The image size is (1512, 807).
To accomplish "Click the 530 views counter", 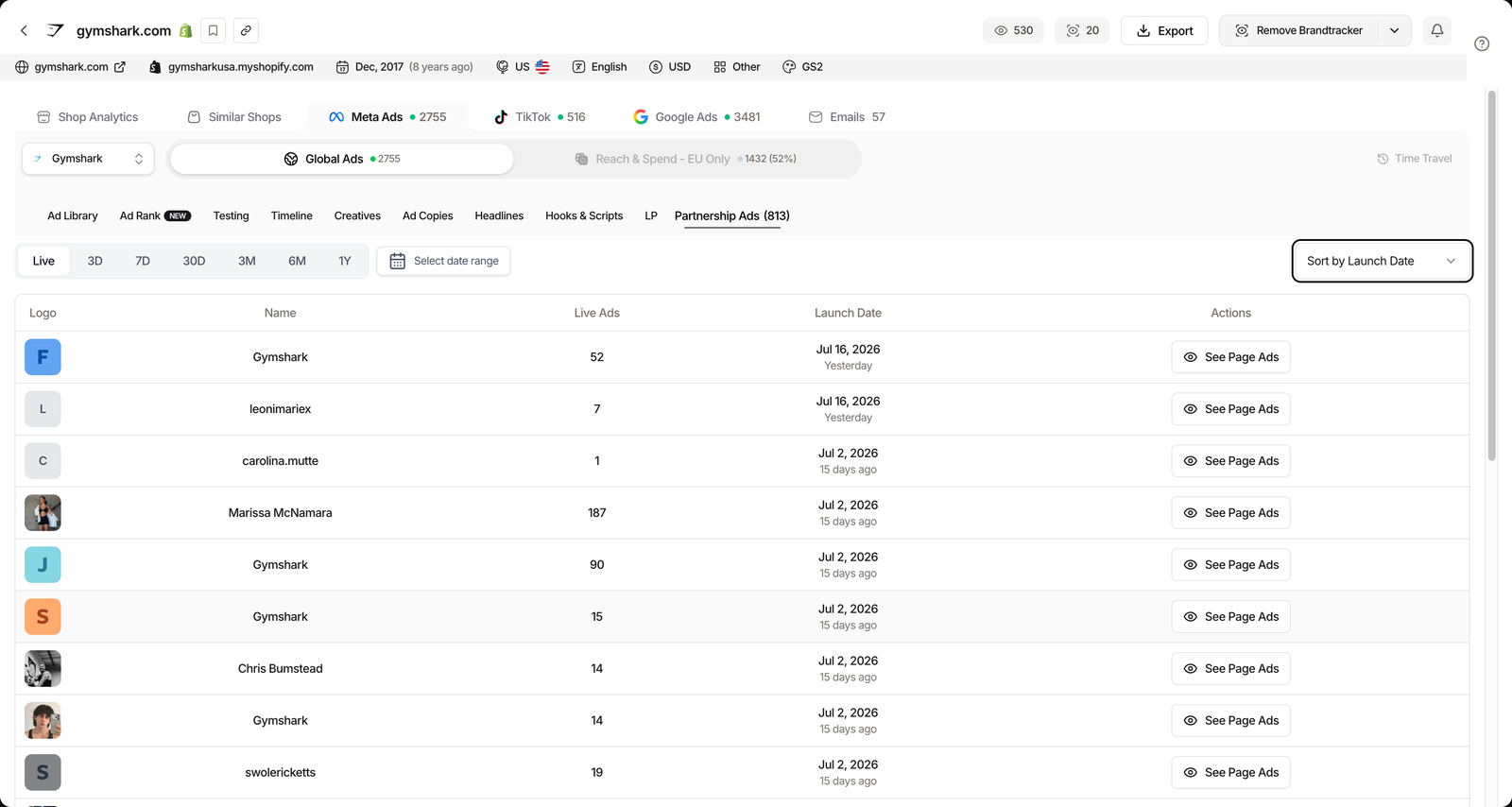I will click(x=1014, y=30).
